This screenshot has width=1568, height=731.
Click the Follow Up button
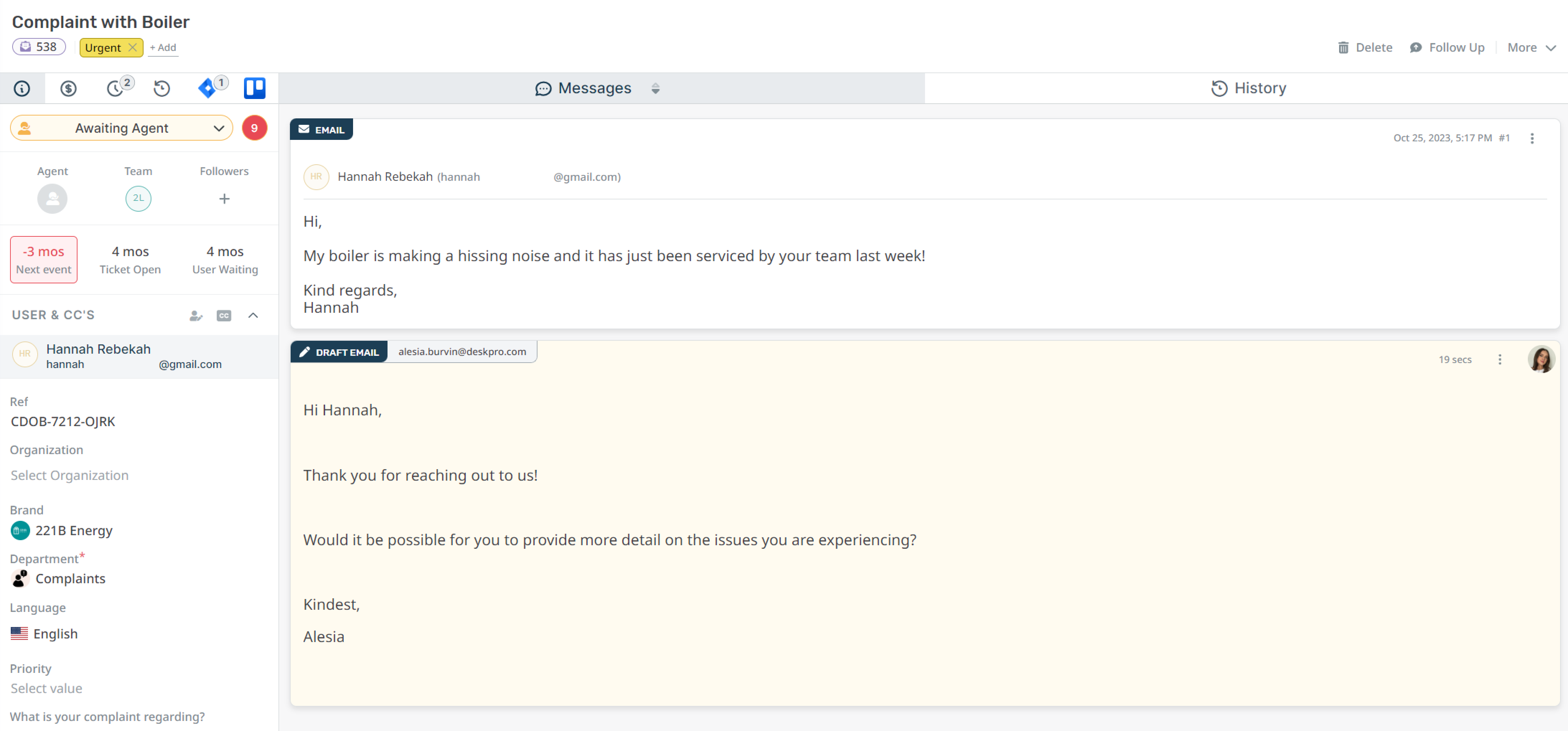(x=1447, y=47)
